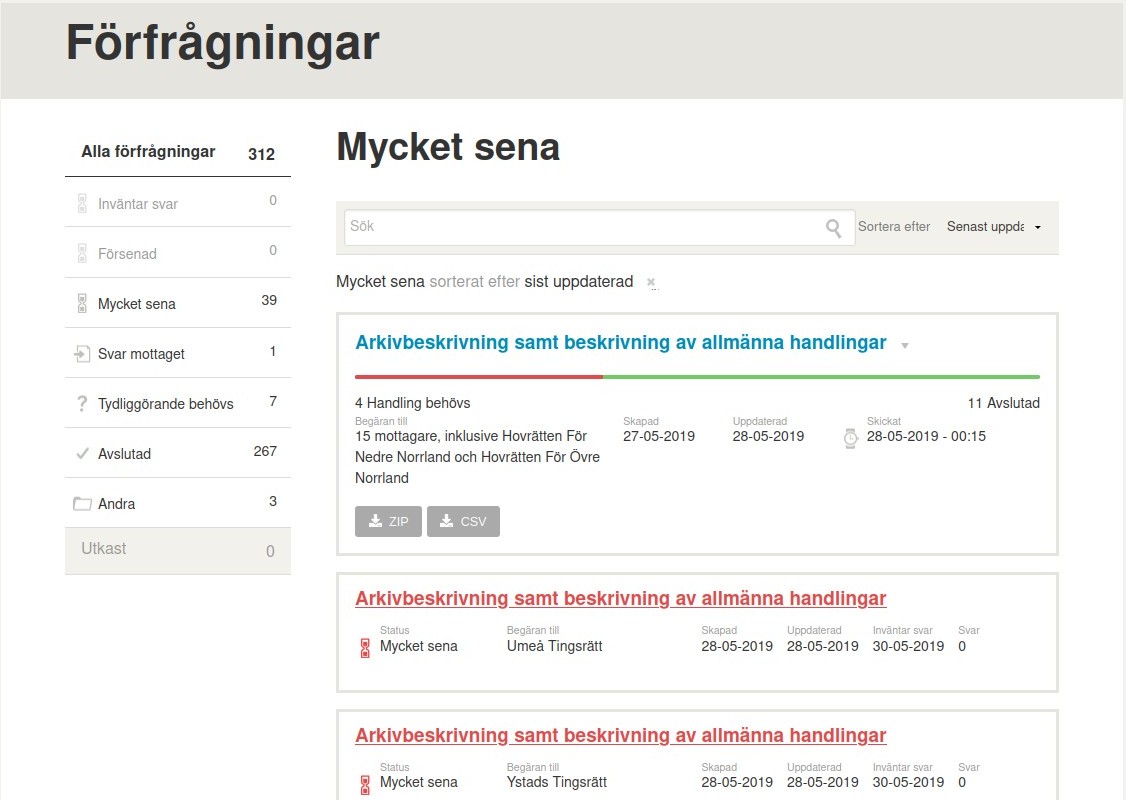Click Skapad date 27-05-2019

(659, 436)
